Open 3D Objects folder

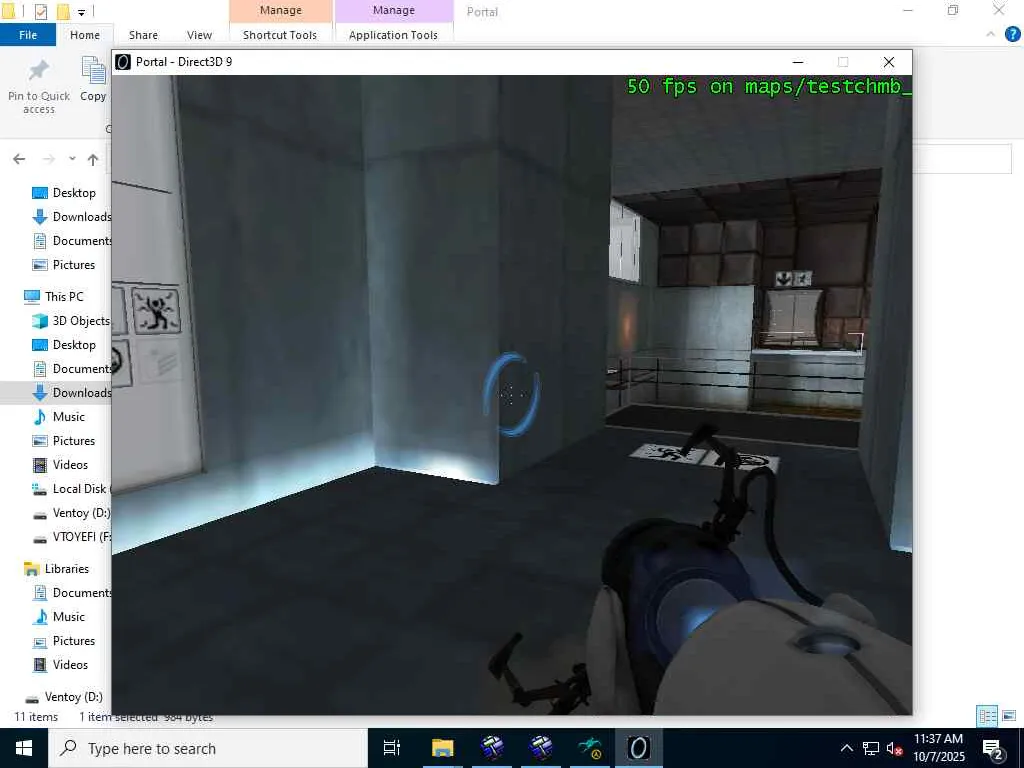tap(71, 321)
